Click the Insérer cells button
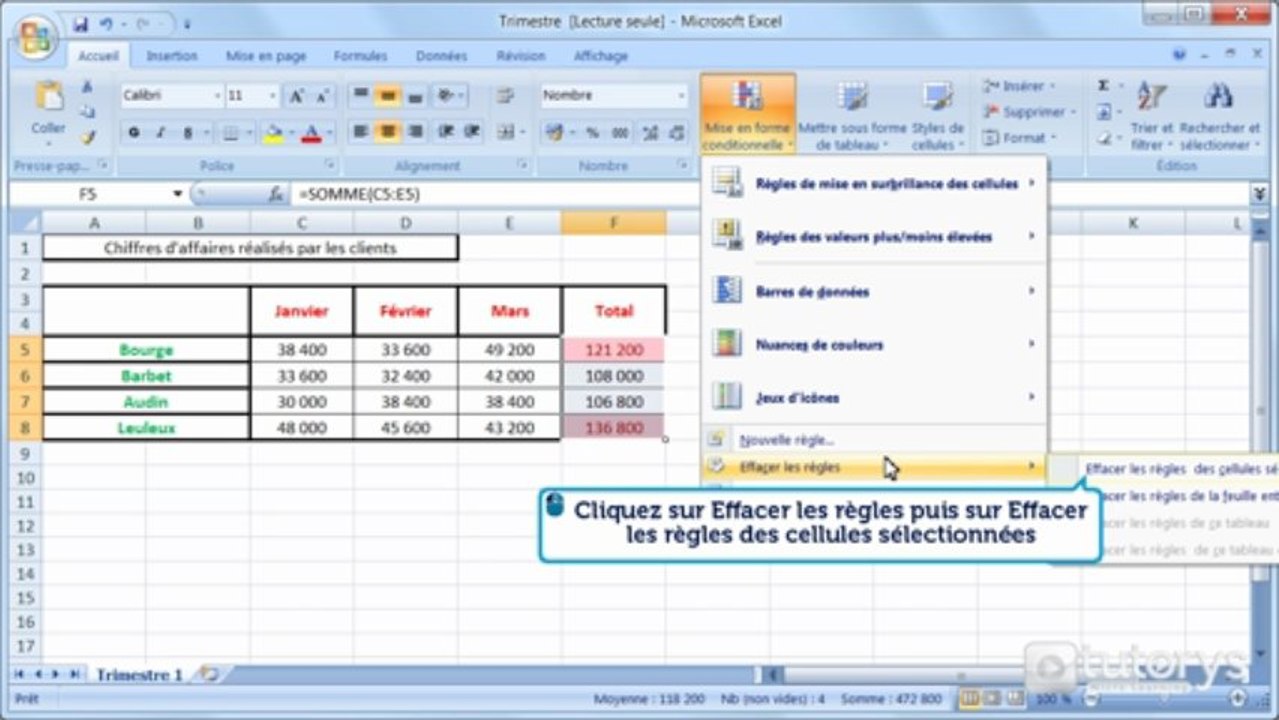The width and height of the screenshot is (1279, 720). [x=1018, y=87]
